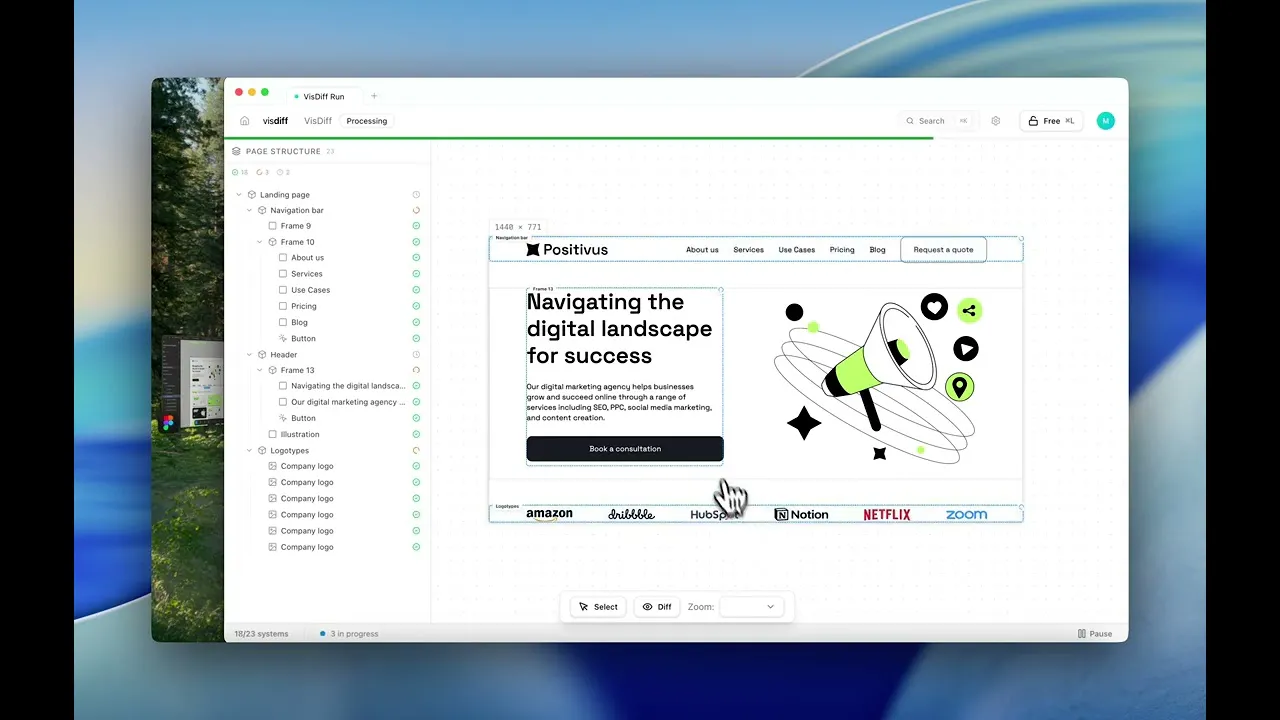Click Services in the canvas navigation bar
This screenshot has width=1280, height=720.
pyautogui.click(x=748, y=250)
